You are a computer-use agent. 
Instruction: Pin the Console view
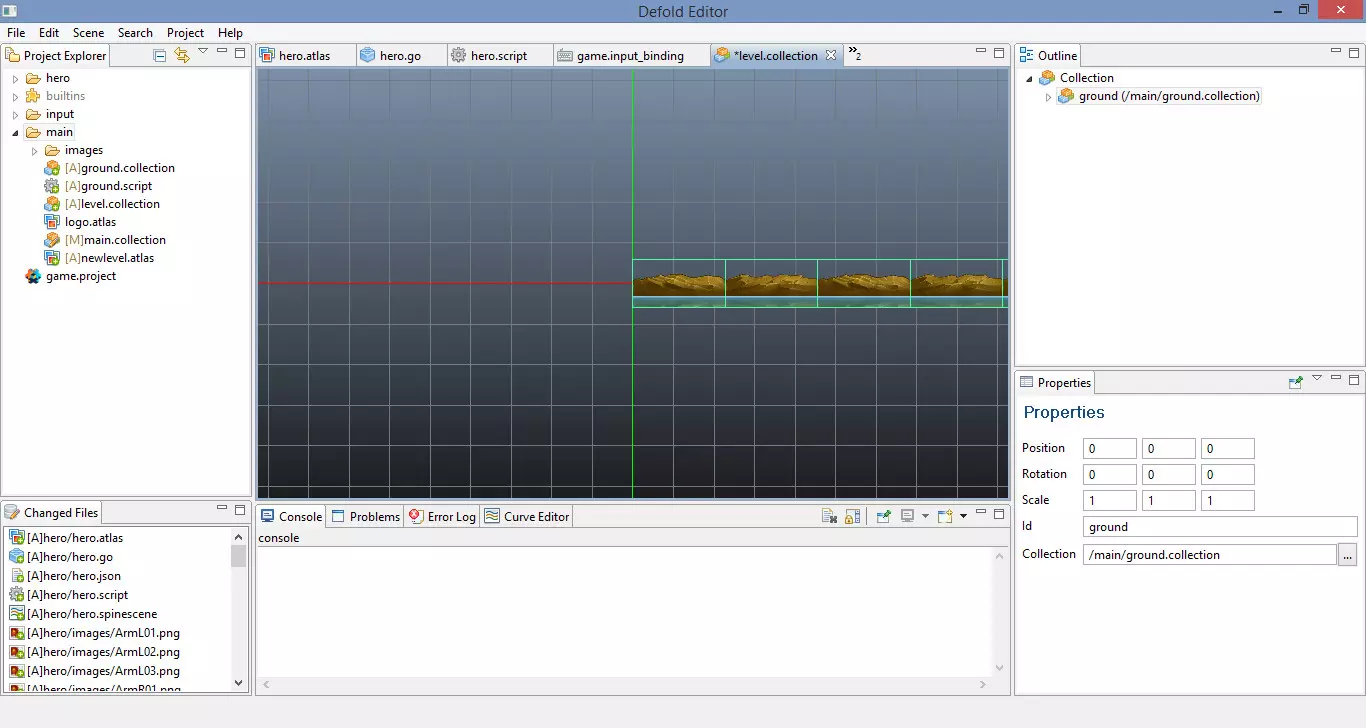(x=884, y=517)
